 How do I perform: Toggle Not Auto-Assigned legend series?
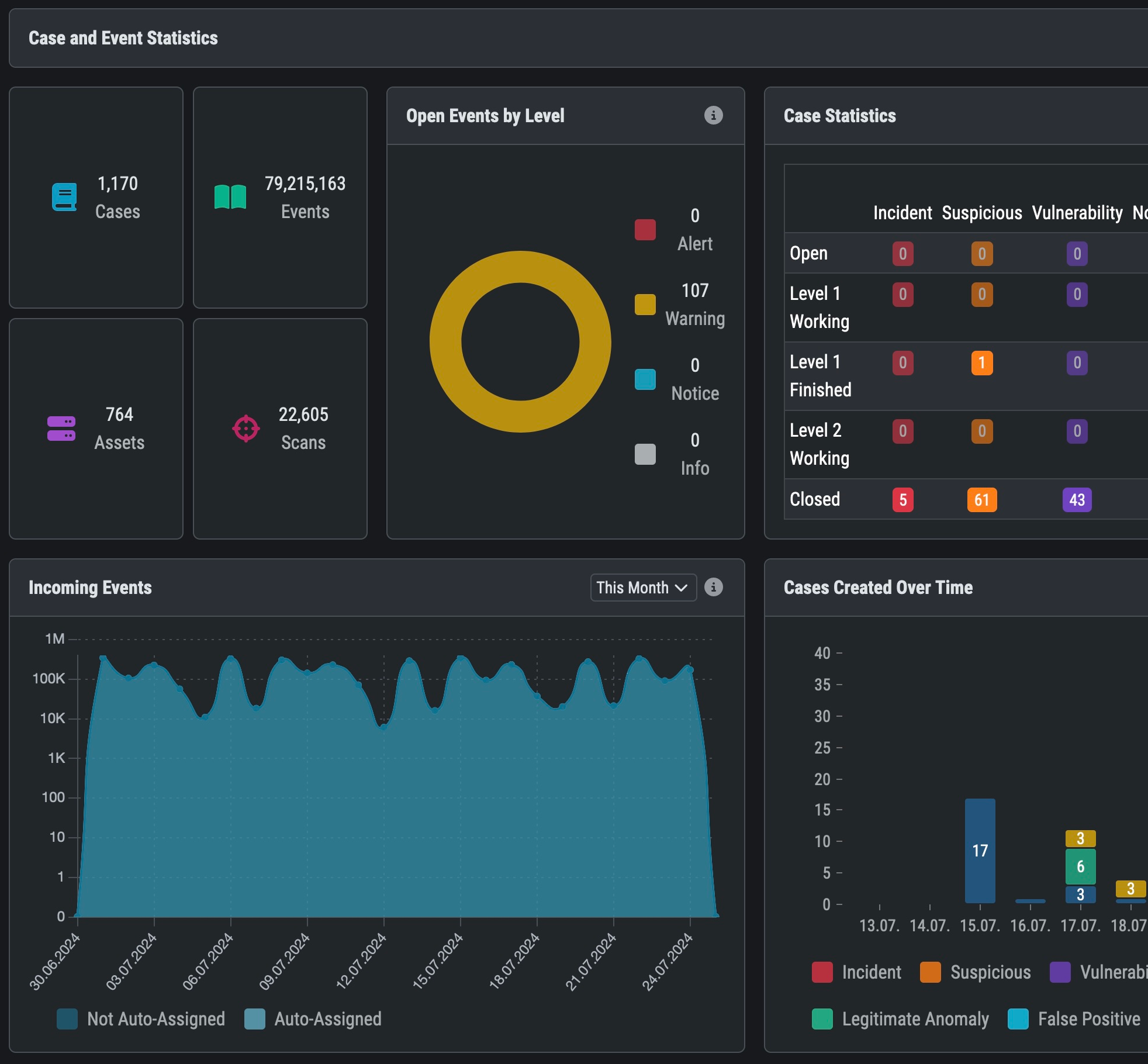141,1019
